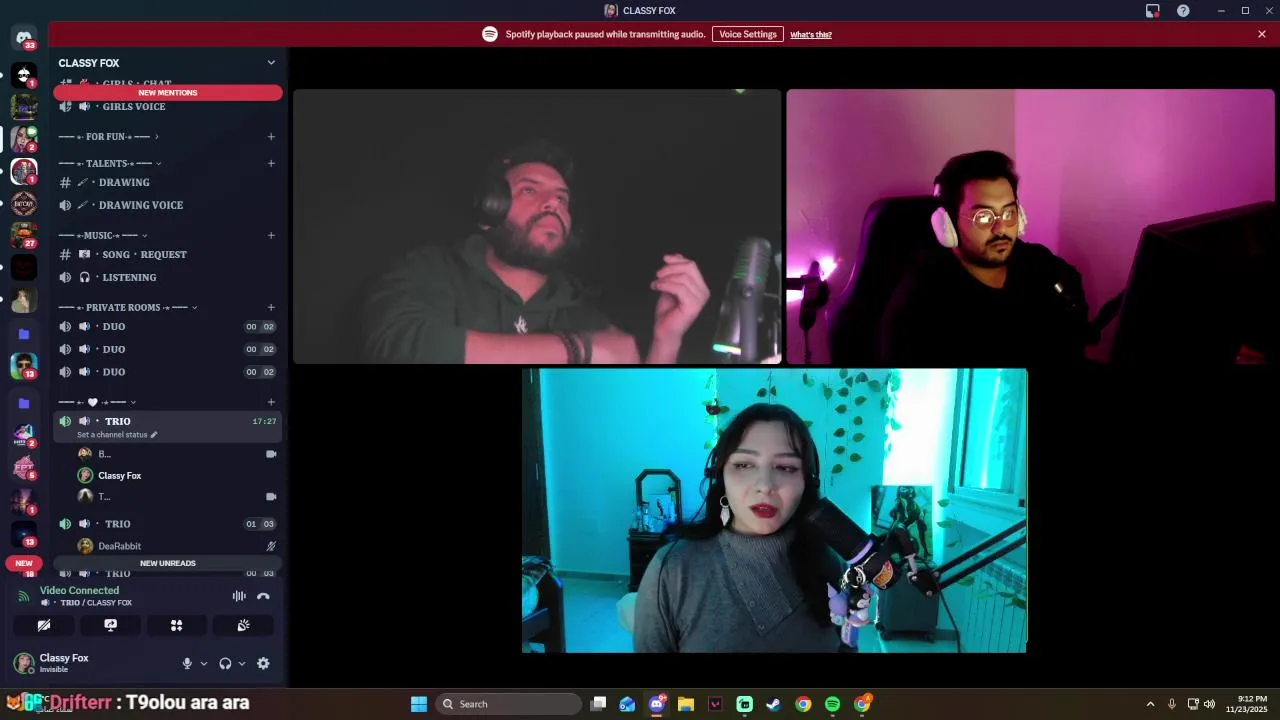Disconnect from the TRIO voice call

point(263,596)
